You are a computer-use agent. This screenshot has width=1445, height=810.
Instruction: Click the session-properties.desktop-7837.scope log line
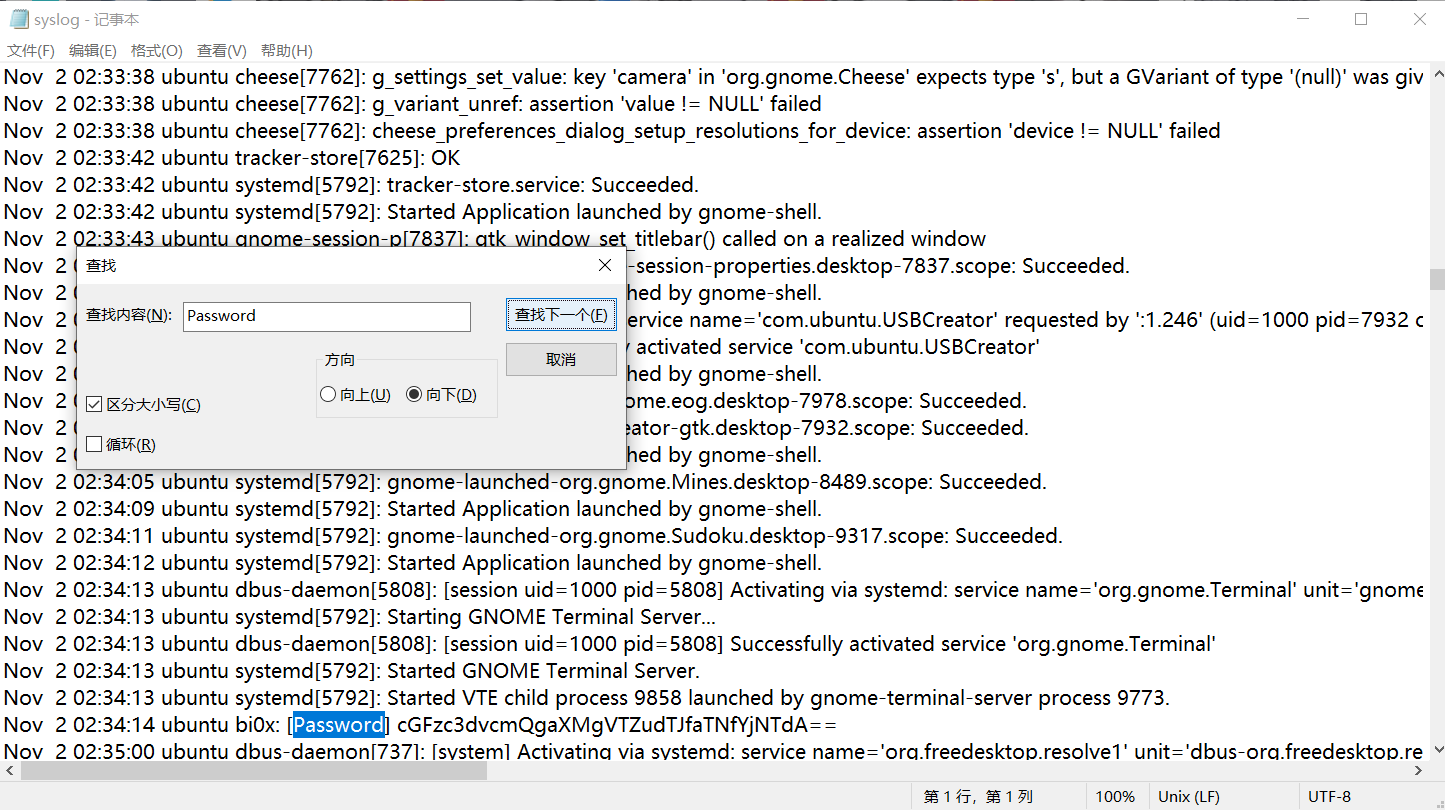point(878,266)
